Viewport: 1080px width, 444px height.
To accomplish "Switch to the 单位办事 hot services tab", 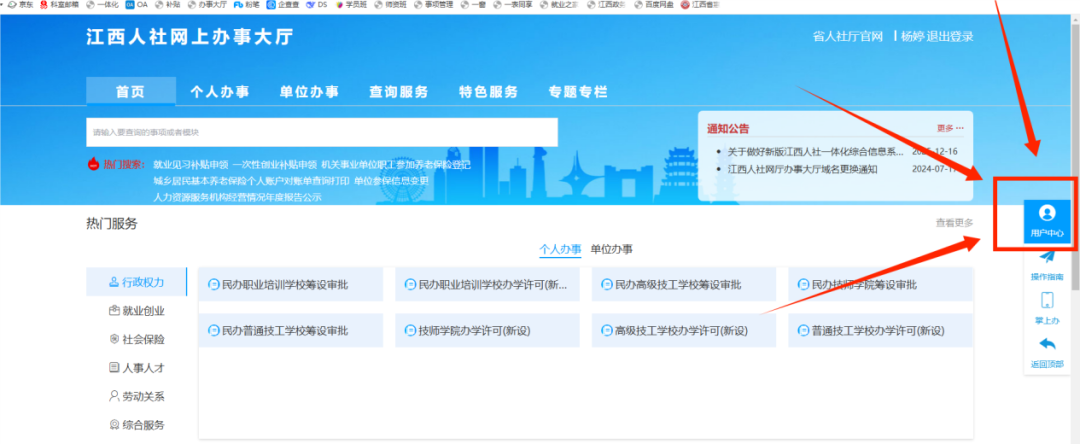I will click(612, 249).
